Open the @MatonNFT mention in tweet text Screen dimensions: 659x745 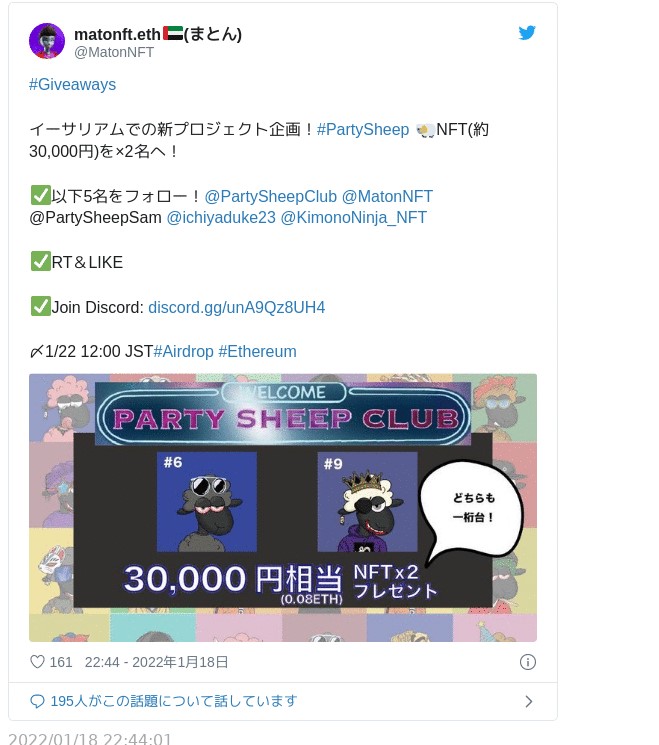pyautogui.click(x=387, y=196)
